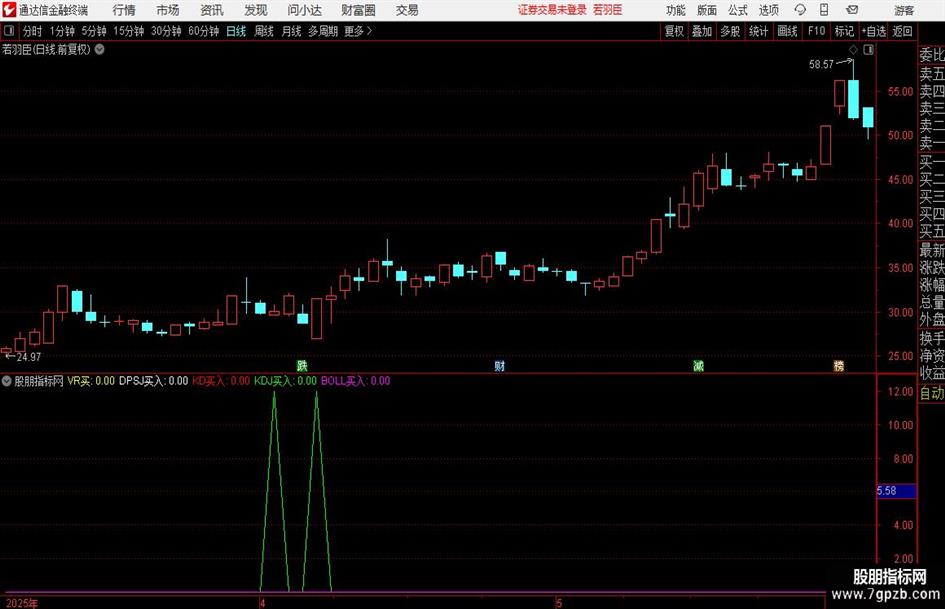Click the customer service headset icon
This screenshot has width=945, height=609.
(x=800, y=10)
